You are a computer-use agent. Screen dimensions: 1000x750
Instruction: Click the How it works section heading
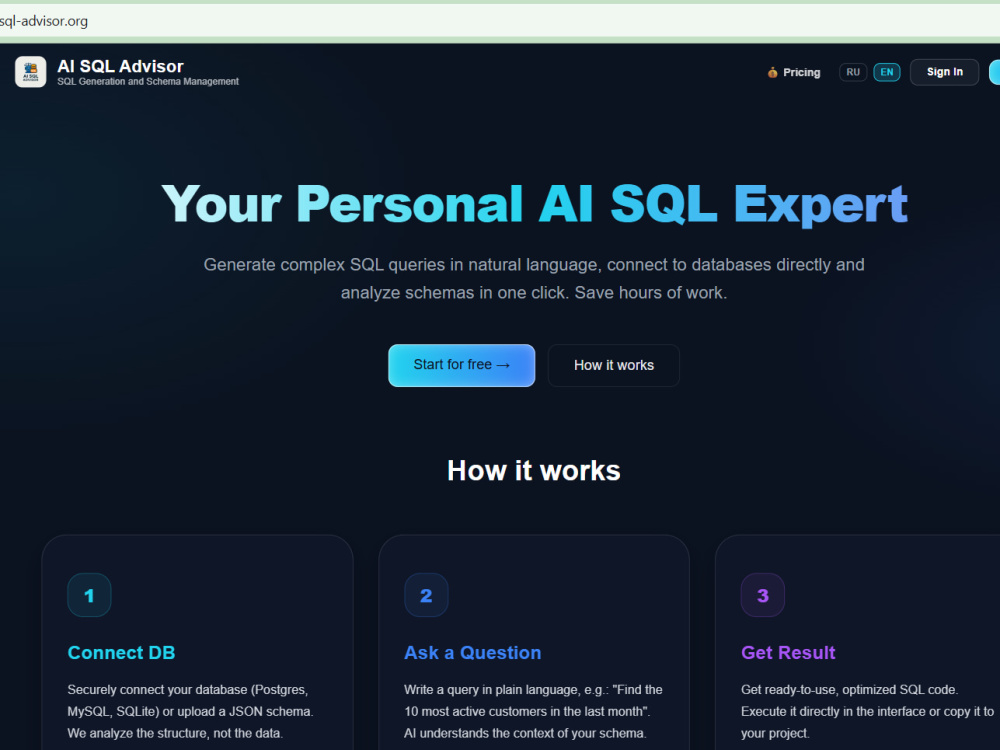point(534,471)
